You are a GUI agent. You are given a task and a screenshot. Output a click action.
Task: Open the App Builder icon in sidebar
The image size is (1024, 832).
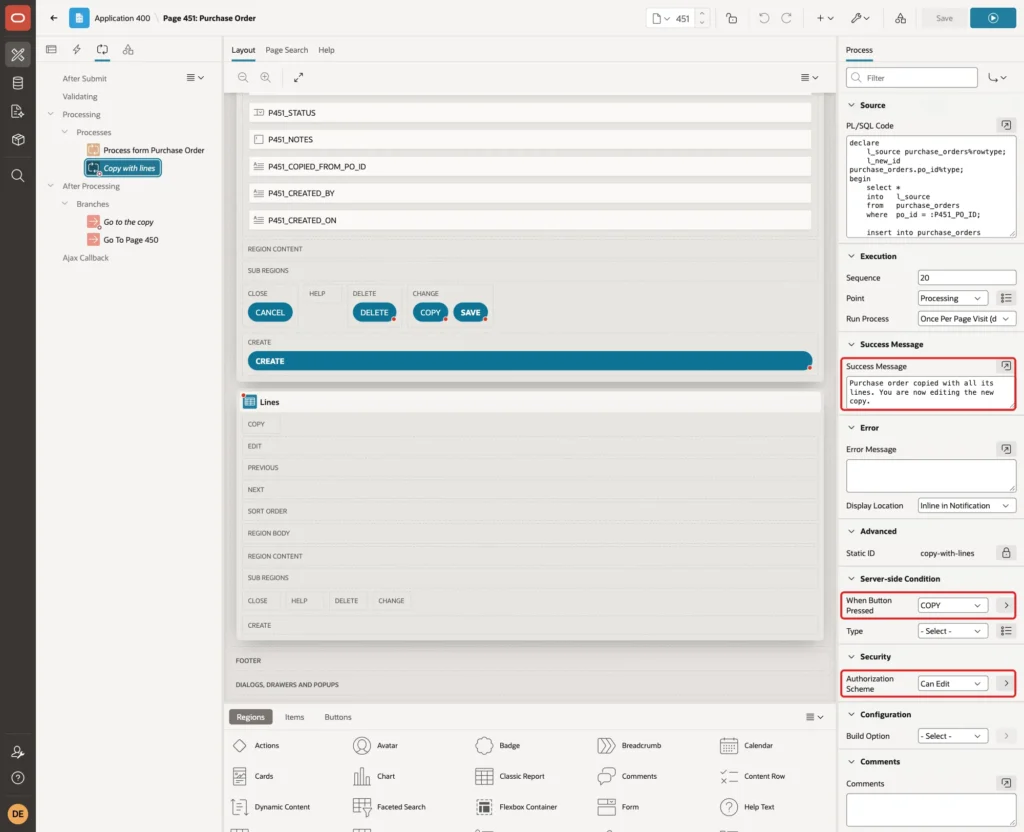pyautogui.click(x=18, y=55)
